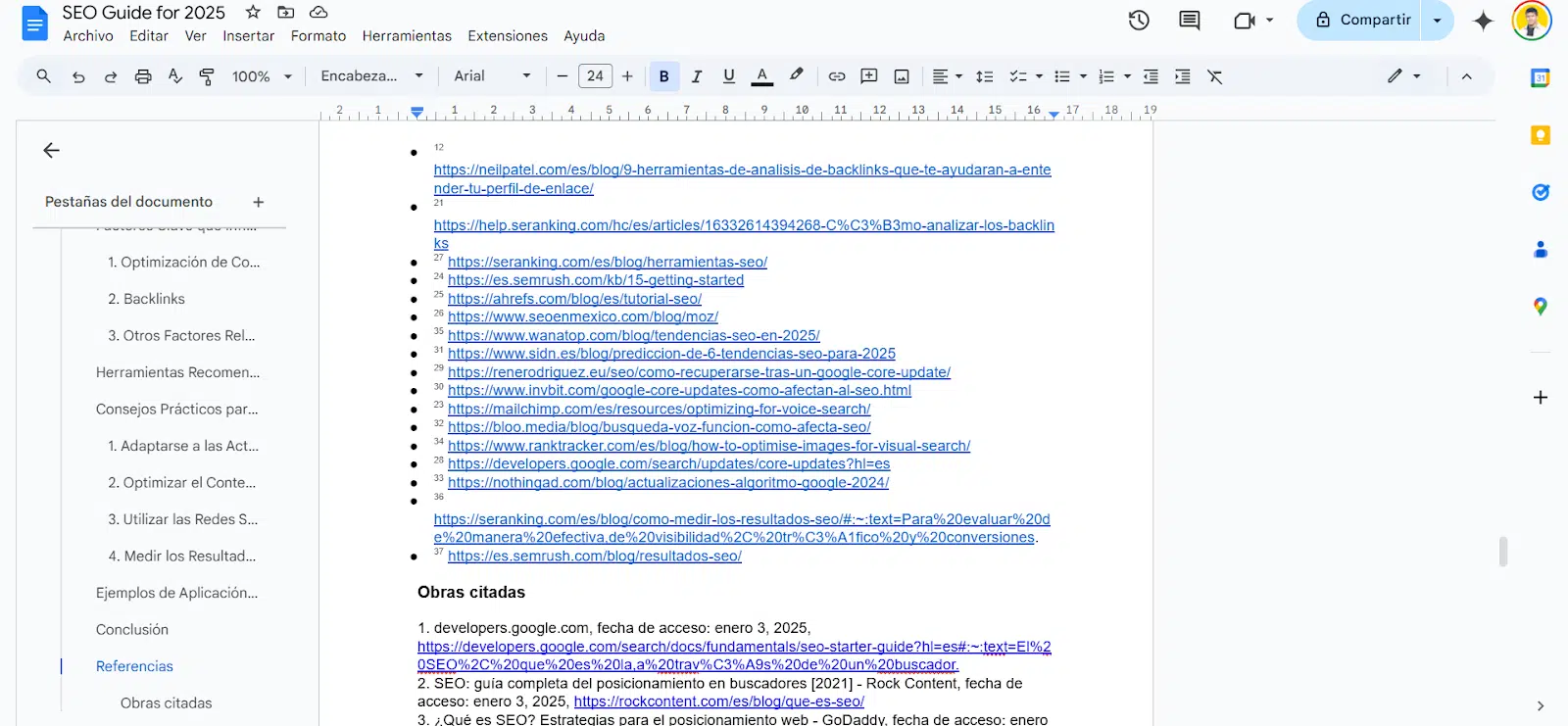Open the Gemini assistant
The height and width of the screenshot is (726, 1568).
1483,20
